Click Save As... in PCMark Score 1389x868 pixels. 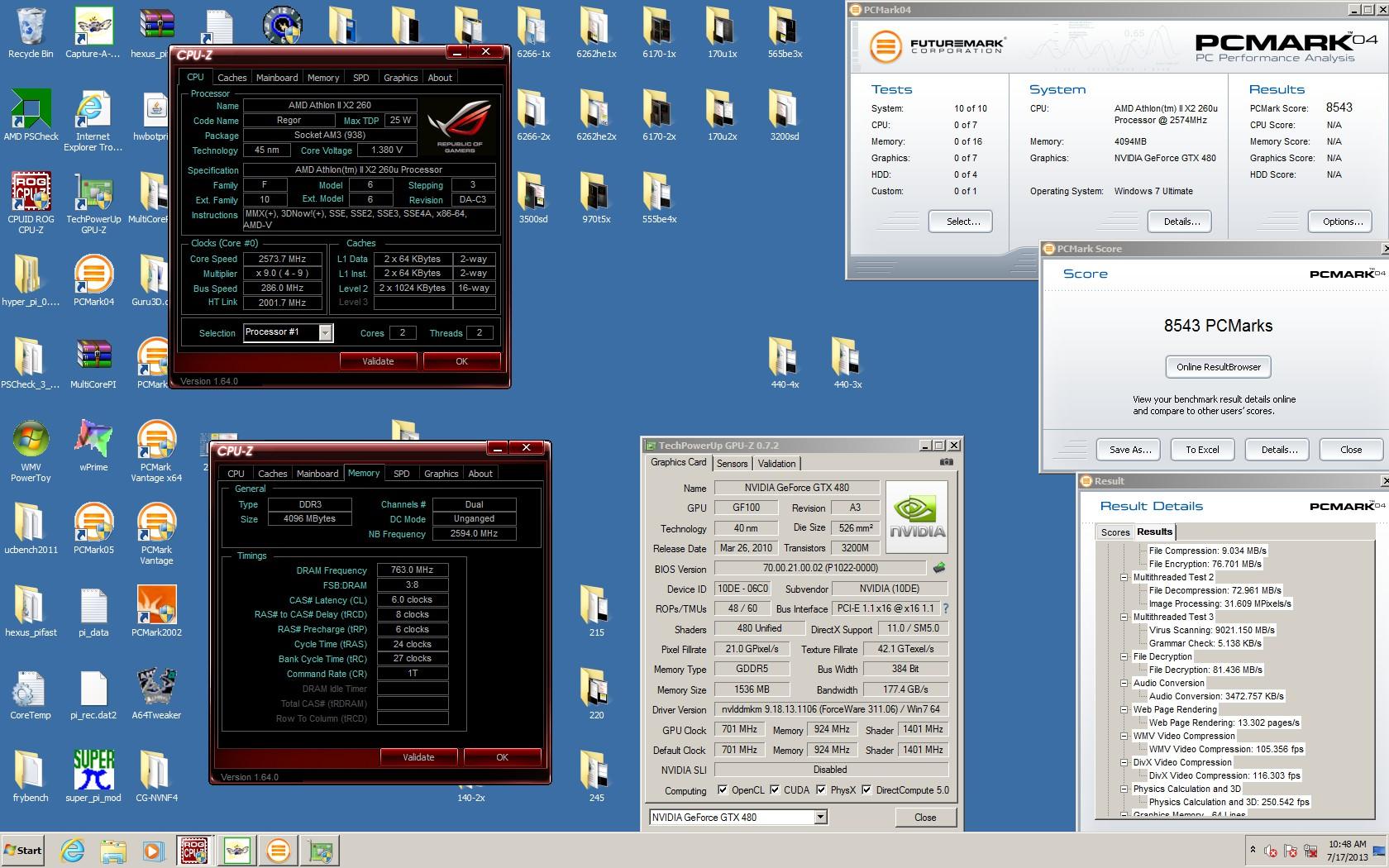[1130, 450]
